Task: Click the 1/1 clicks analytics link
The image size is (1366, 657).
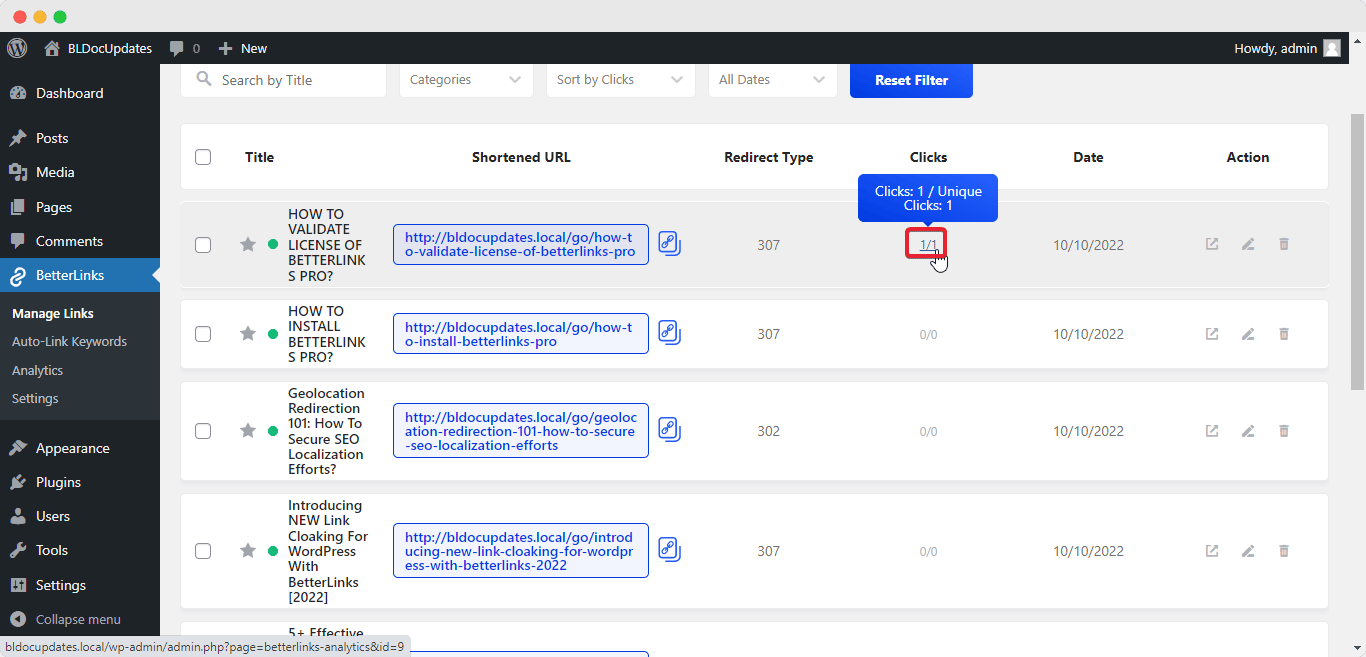Action: pyautogui.click(x=928, y=245)
